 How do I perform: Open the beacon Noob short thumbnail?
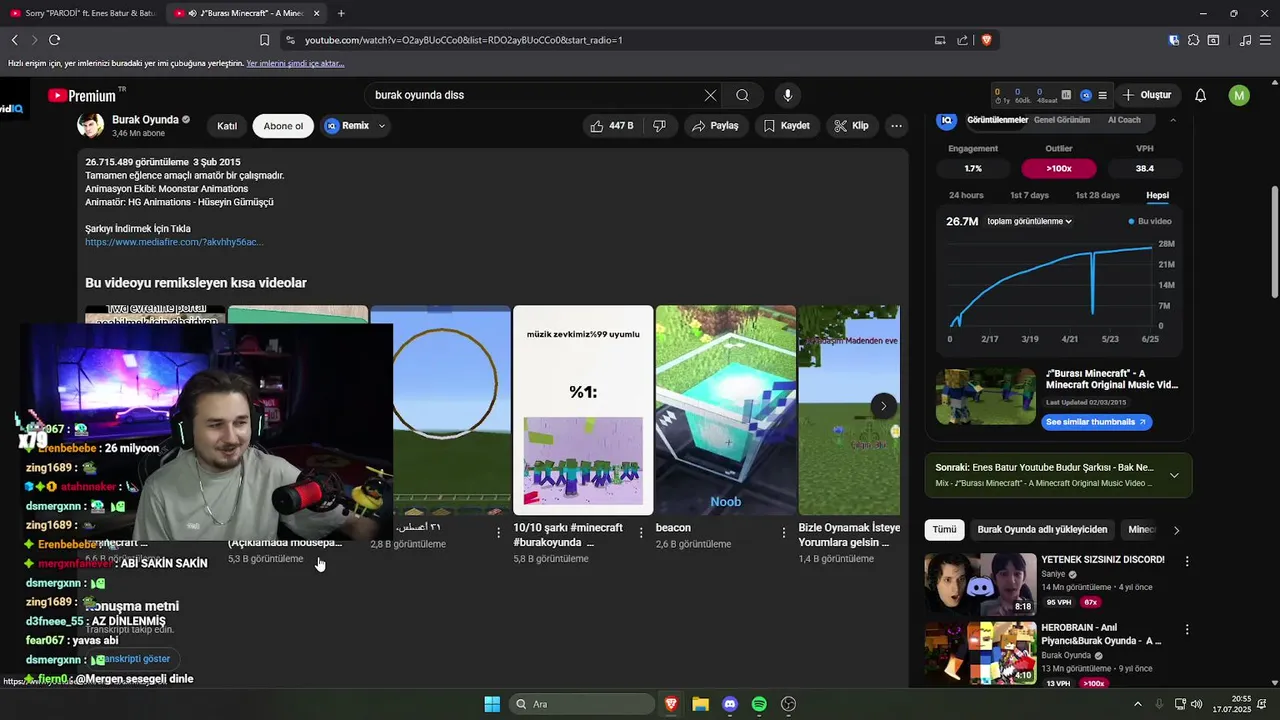(x=725, y=410)
